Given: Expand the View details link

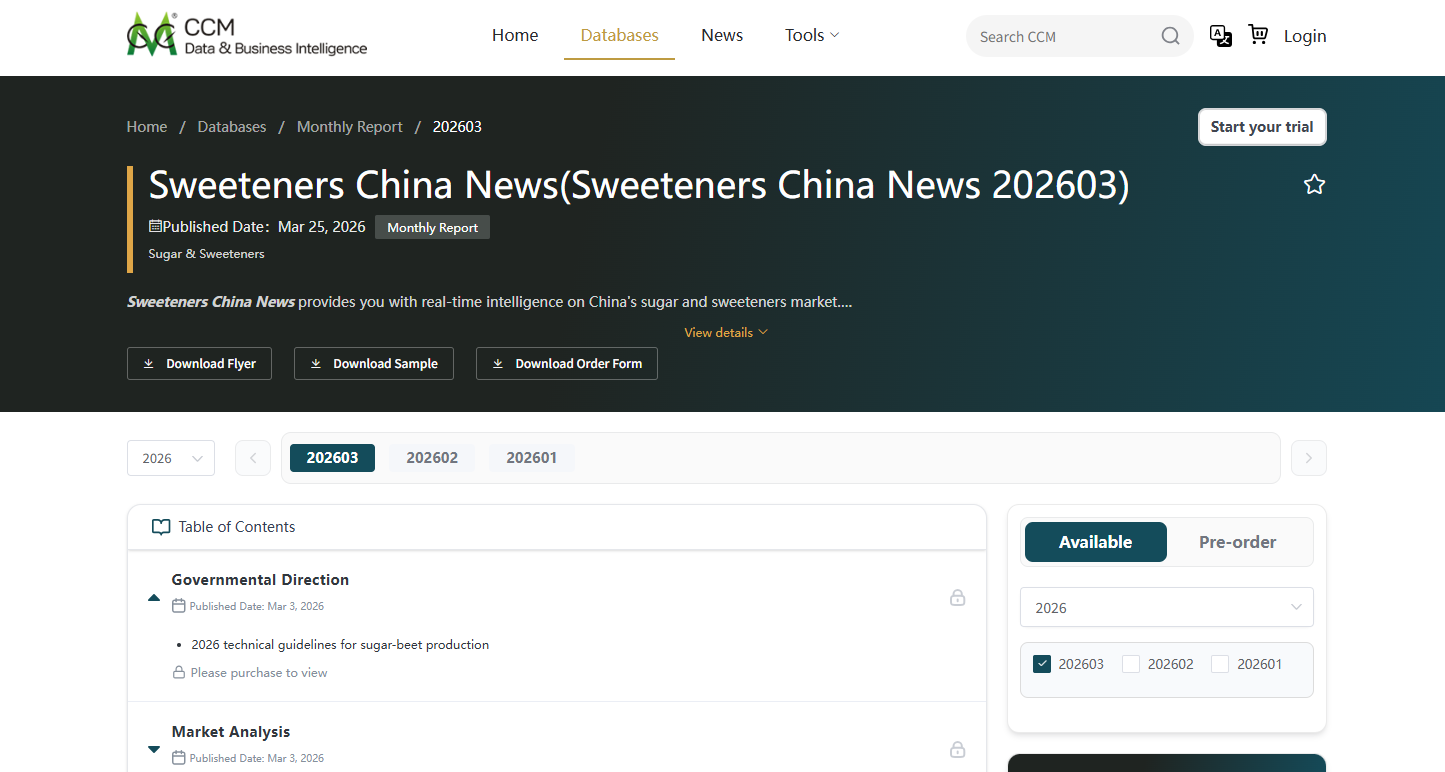Looking at the screenshot, I should 725,332.
